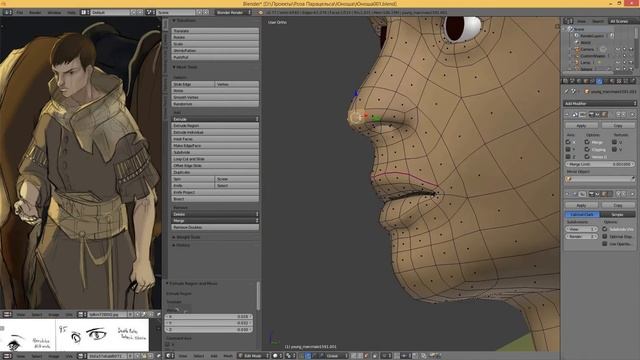Click the extrude X translate value slider
The width and height of the screenshot is (640, 360).
(x=209, y=316)
